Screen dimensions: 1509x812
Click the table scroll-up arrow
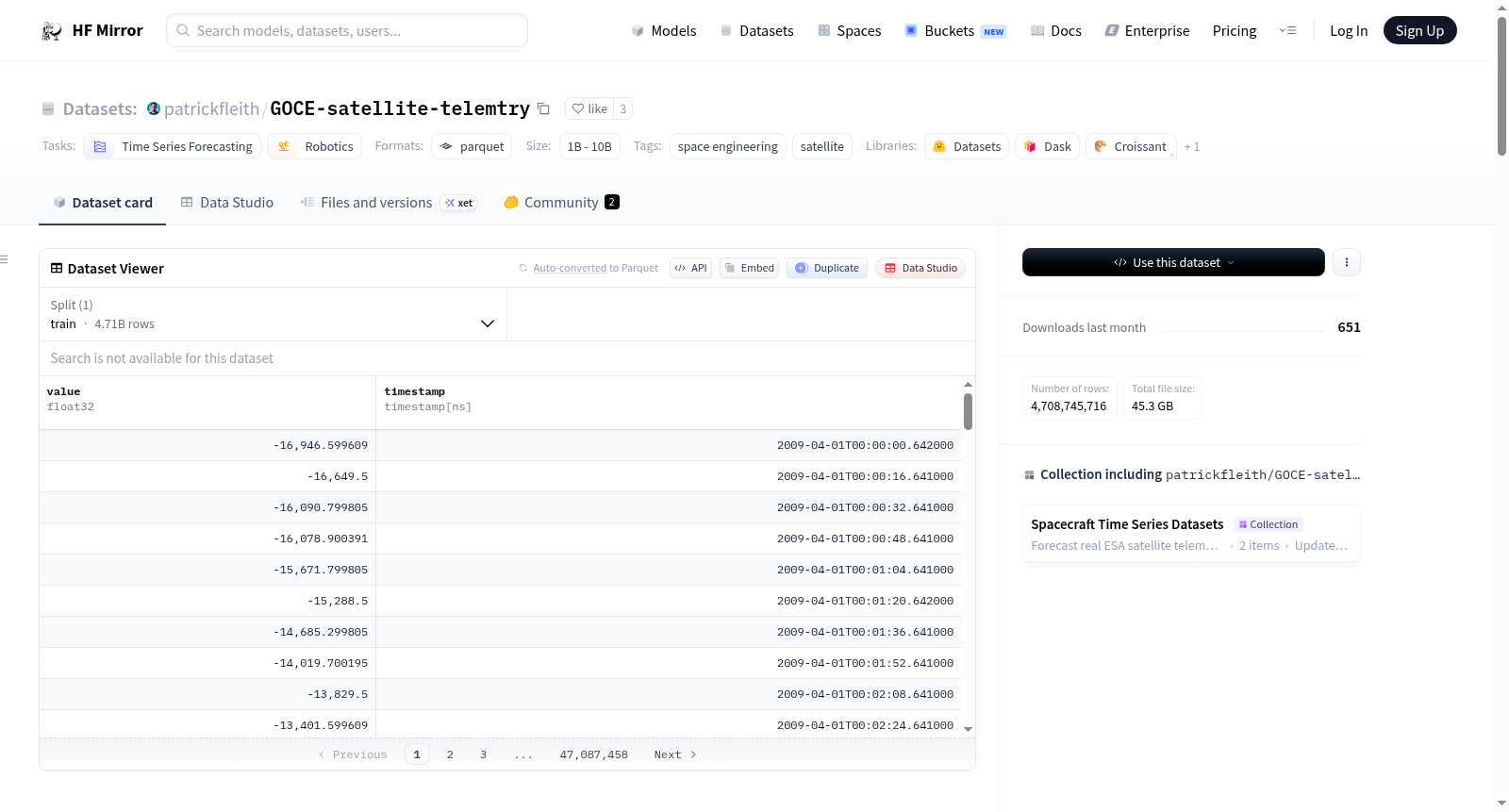point(968,385)
